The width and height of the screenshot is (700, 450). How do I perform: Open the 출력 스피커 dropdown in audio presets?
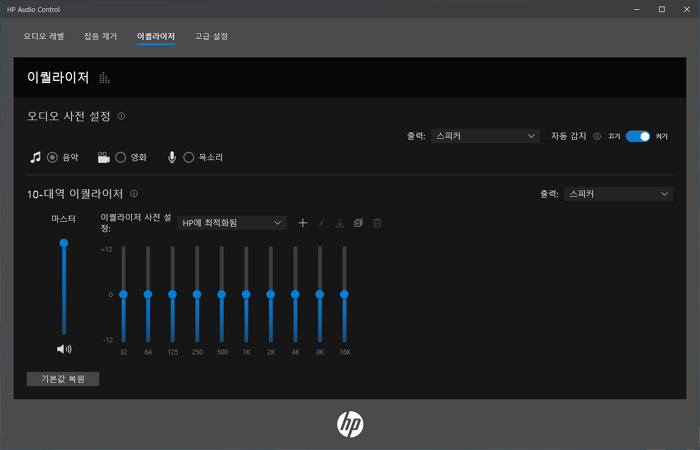click(x=485, y=136)
